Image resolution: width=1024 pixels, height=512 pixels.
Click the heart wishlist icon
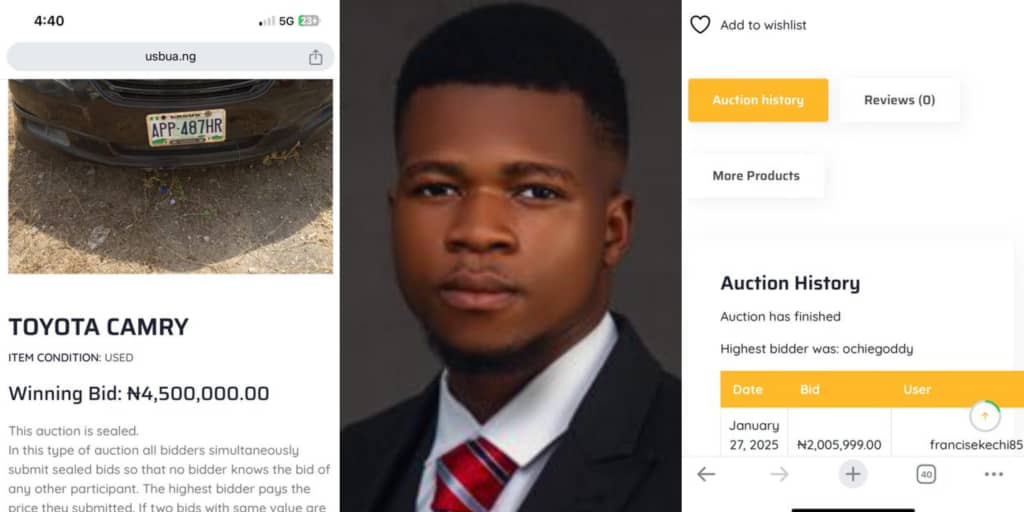pos(700,25)
